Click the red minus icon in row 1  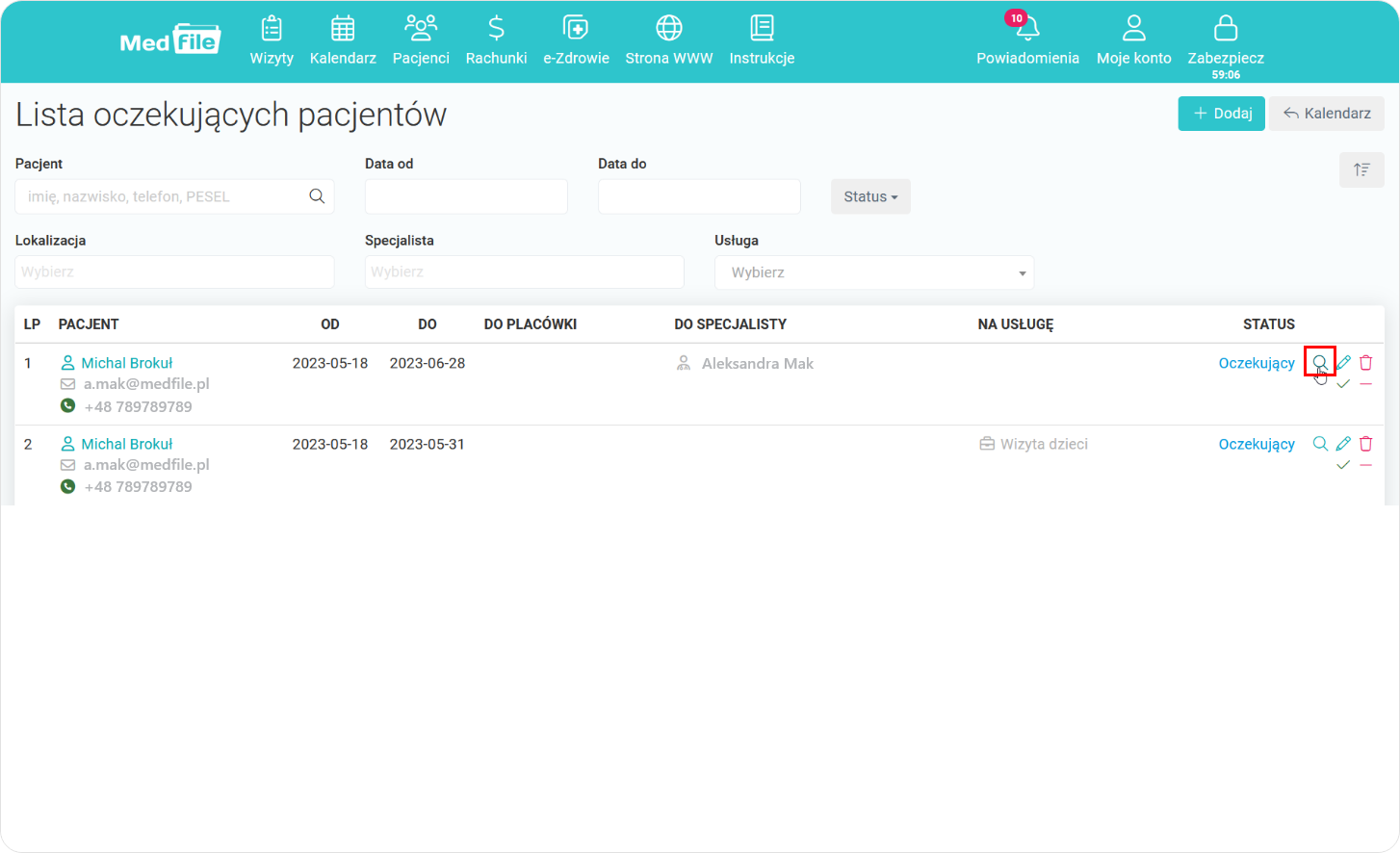click(x=1365, y=384)
